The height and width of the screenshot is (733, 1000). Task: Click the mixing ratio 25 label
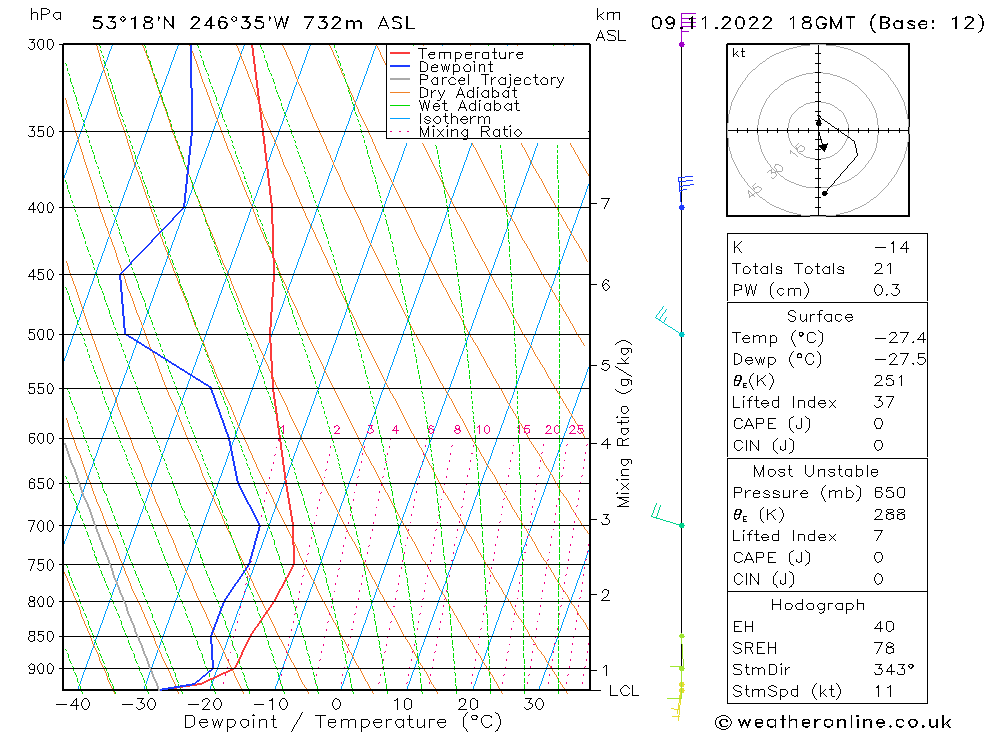coord(577,429)
